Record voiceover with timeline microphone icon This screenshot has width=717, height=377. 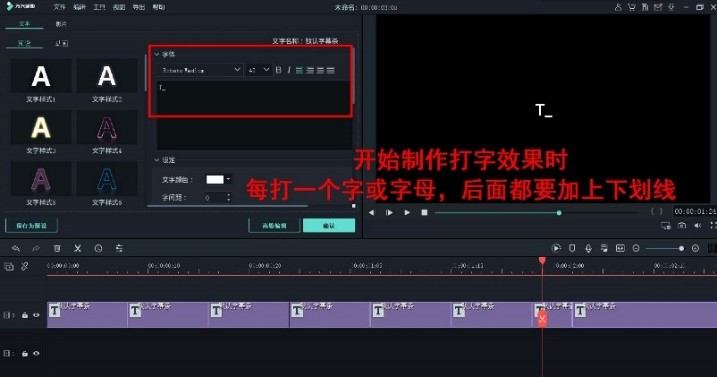point(589,248)
